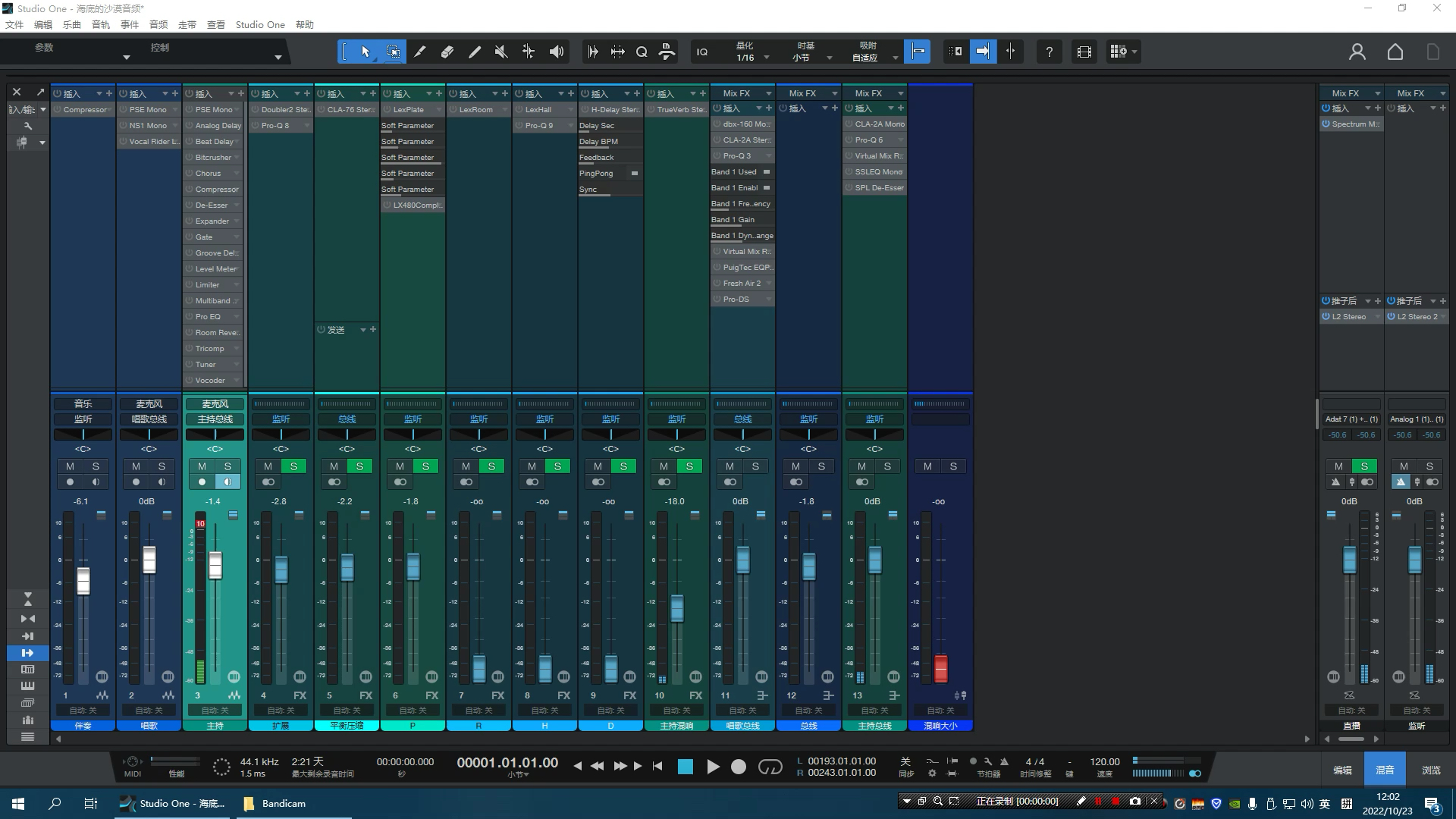Select the Listen tool speaker icon

[x=557, y=52]
